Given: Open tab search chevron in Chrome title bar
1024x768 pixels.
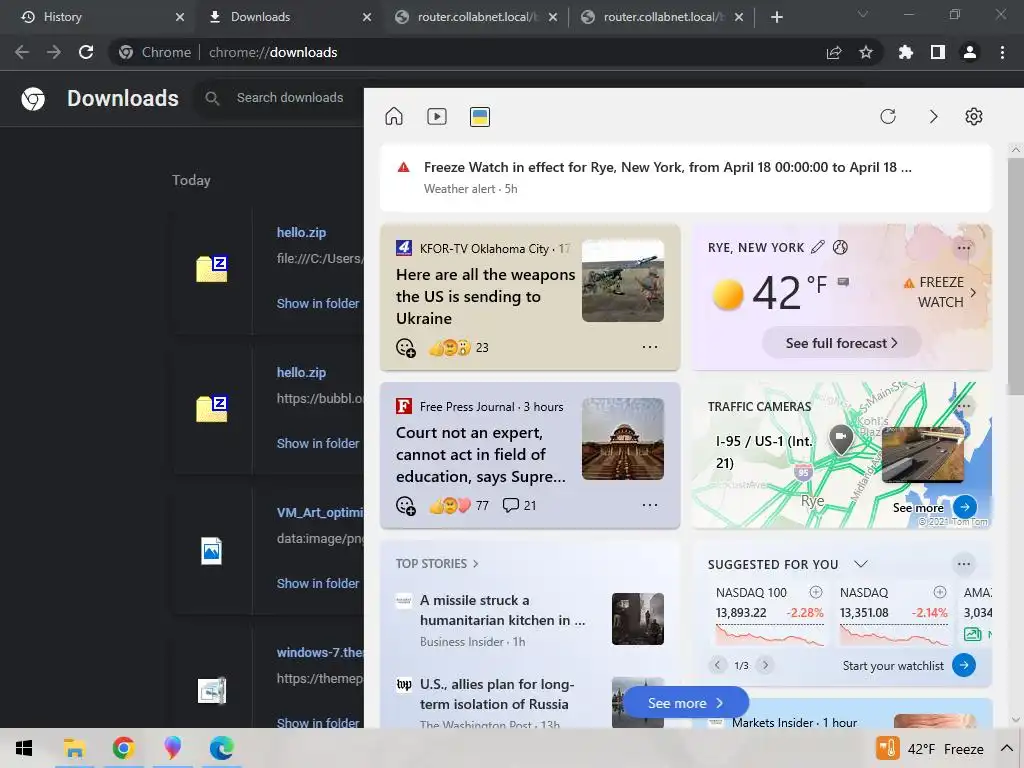Looking at the screenshot, I should (x=863, y=14).
